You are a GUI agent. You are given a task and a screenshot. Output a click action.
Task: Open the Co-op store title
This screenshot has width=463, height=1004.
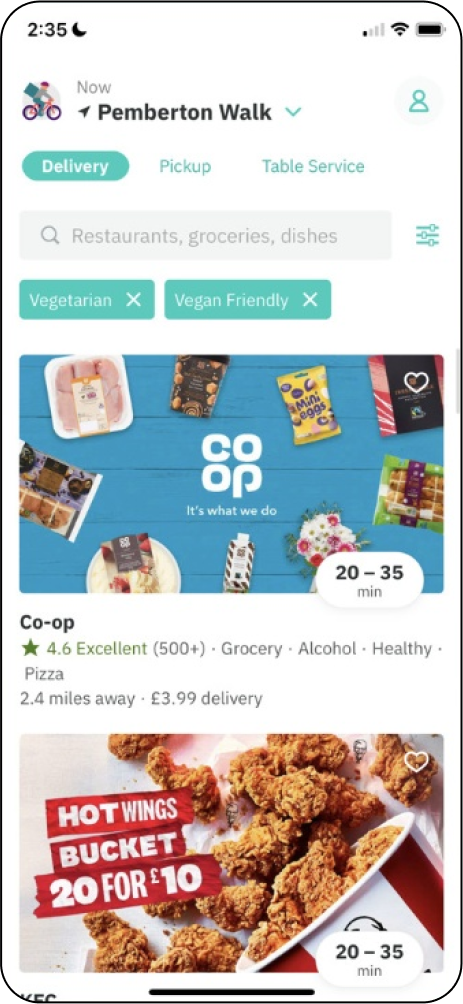click(x=47, y=622)
